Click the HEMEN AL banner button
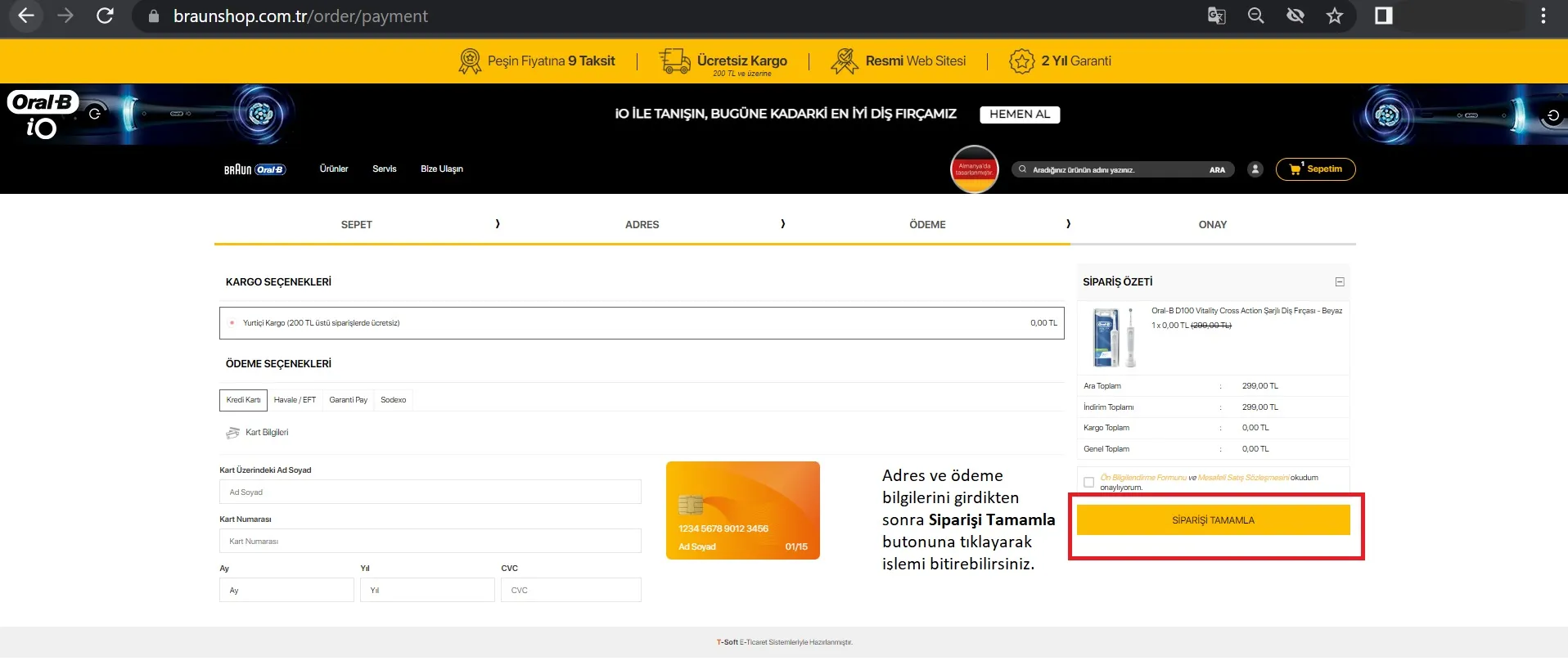 (1019, 115)
